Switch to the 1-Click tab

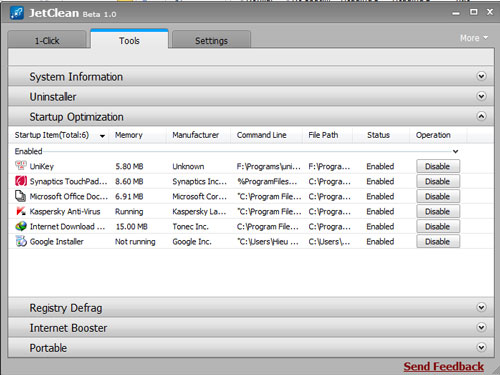(x=47, y=40)
